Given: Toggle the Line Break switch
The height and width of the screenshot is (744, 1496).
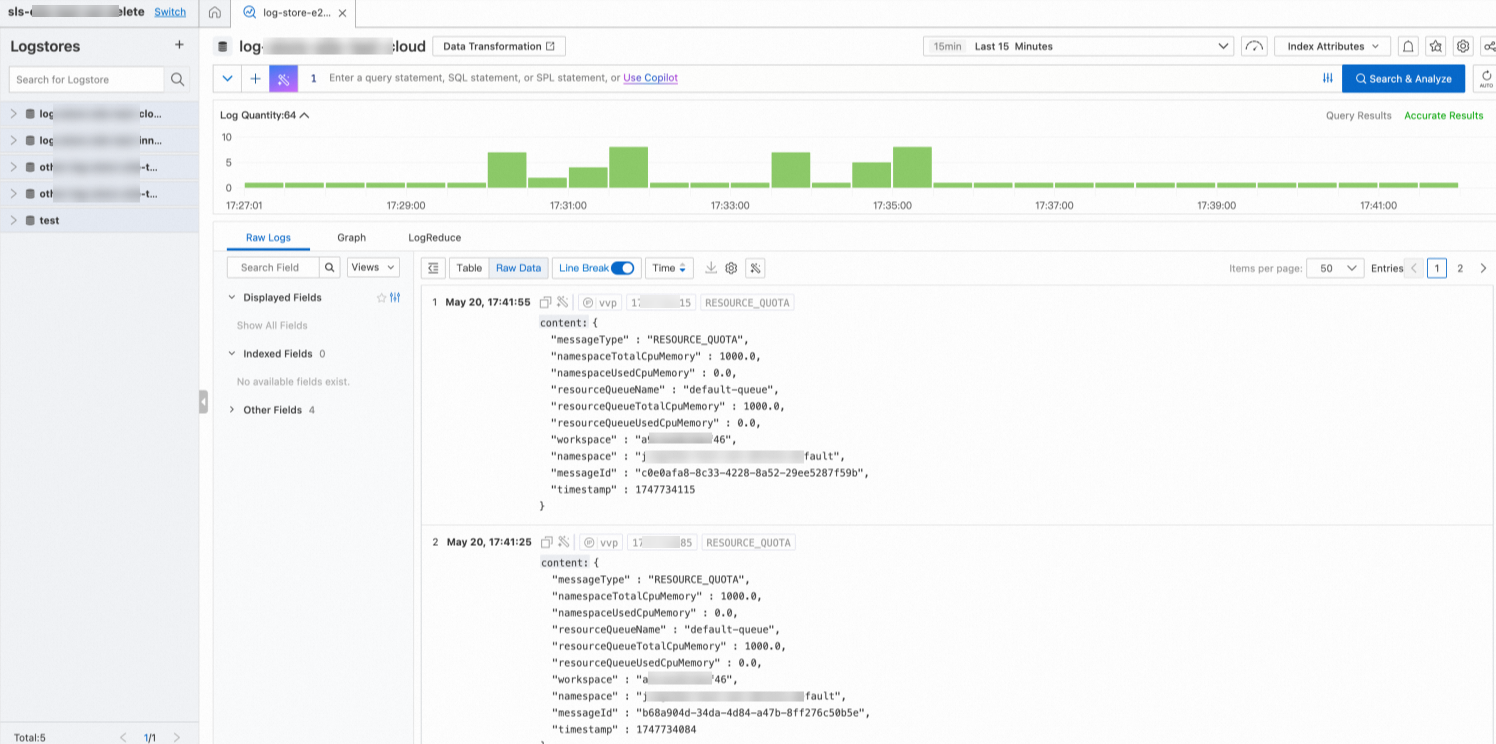Looking at the screenshot, I should point(622,268).
